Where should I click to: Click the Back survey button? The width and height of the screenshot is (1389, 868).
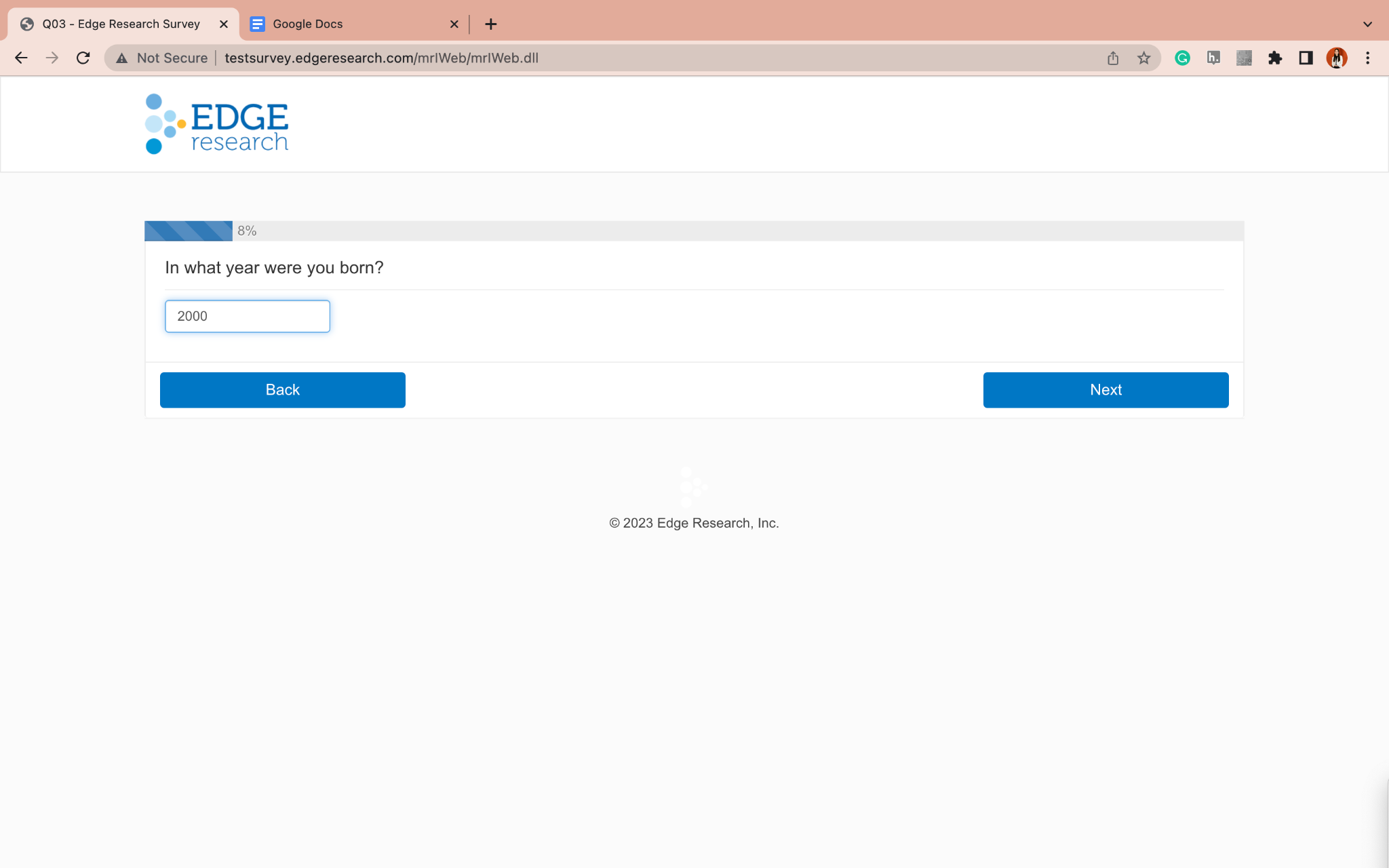tap(282, 390)
